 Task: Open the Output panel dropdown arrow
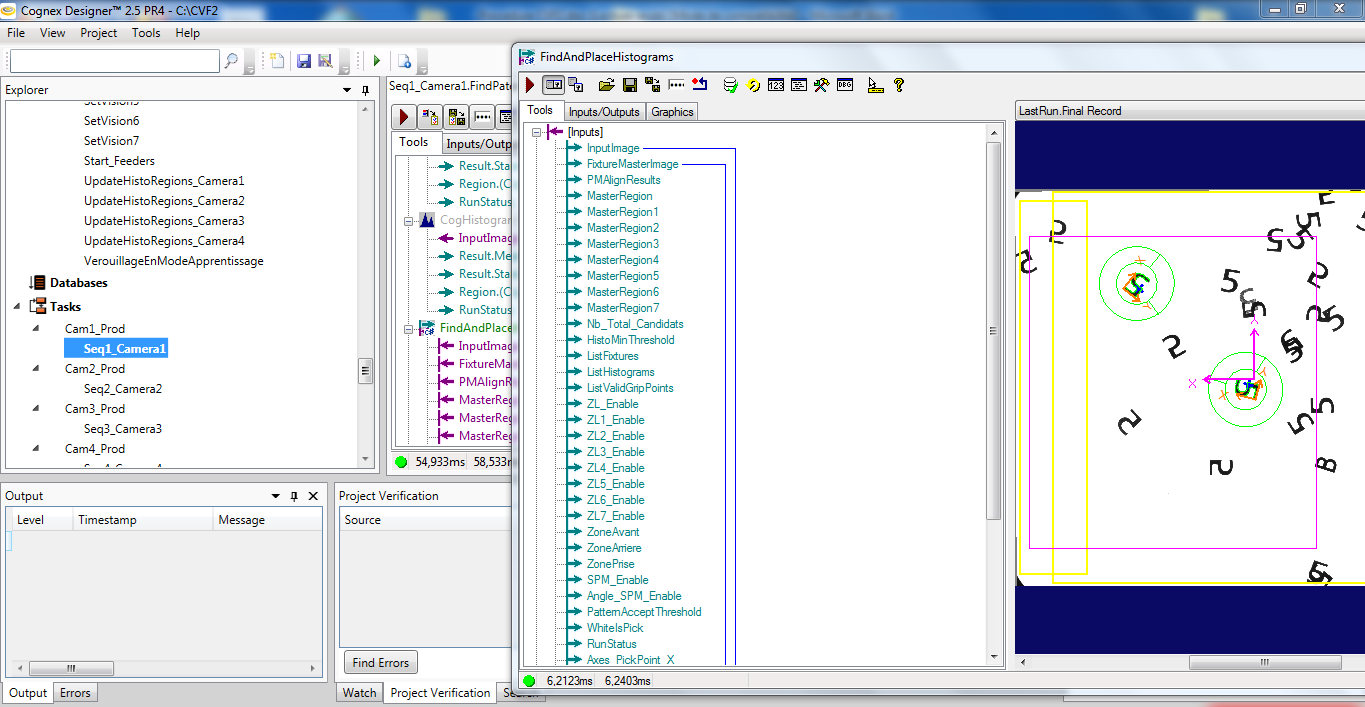click(x=275, y=496)
